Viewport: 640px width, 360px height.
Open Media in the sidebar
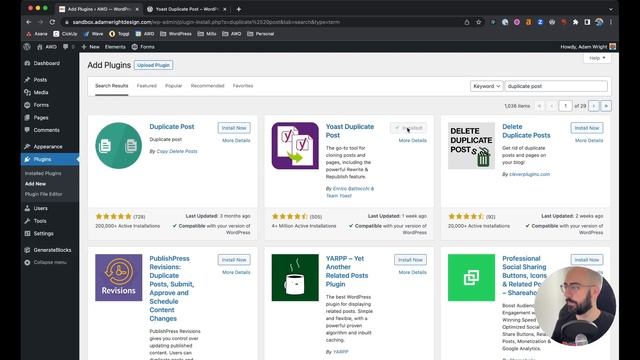click(x=40, y=92)
